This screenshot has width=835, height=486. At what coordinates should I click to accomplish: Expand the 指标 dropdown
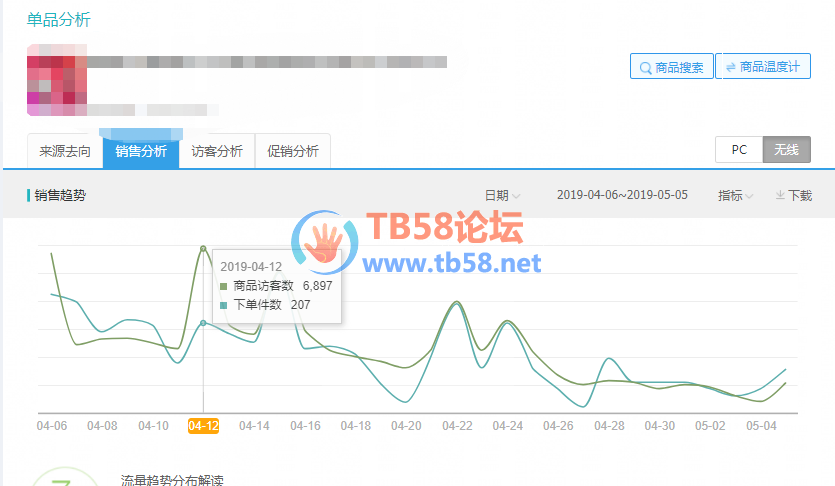[735, 195]
